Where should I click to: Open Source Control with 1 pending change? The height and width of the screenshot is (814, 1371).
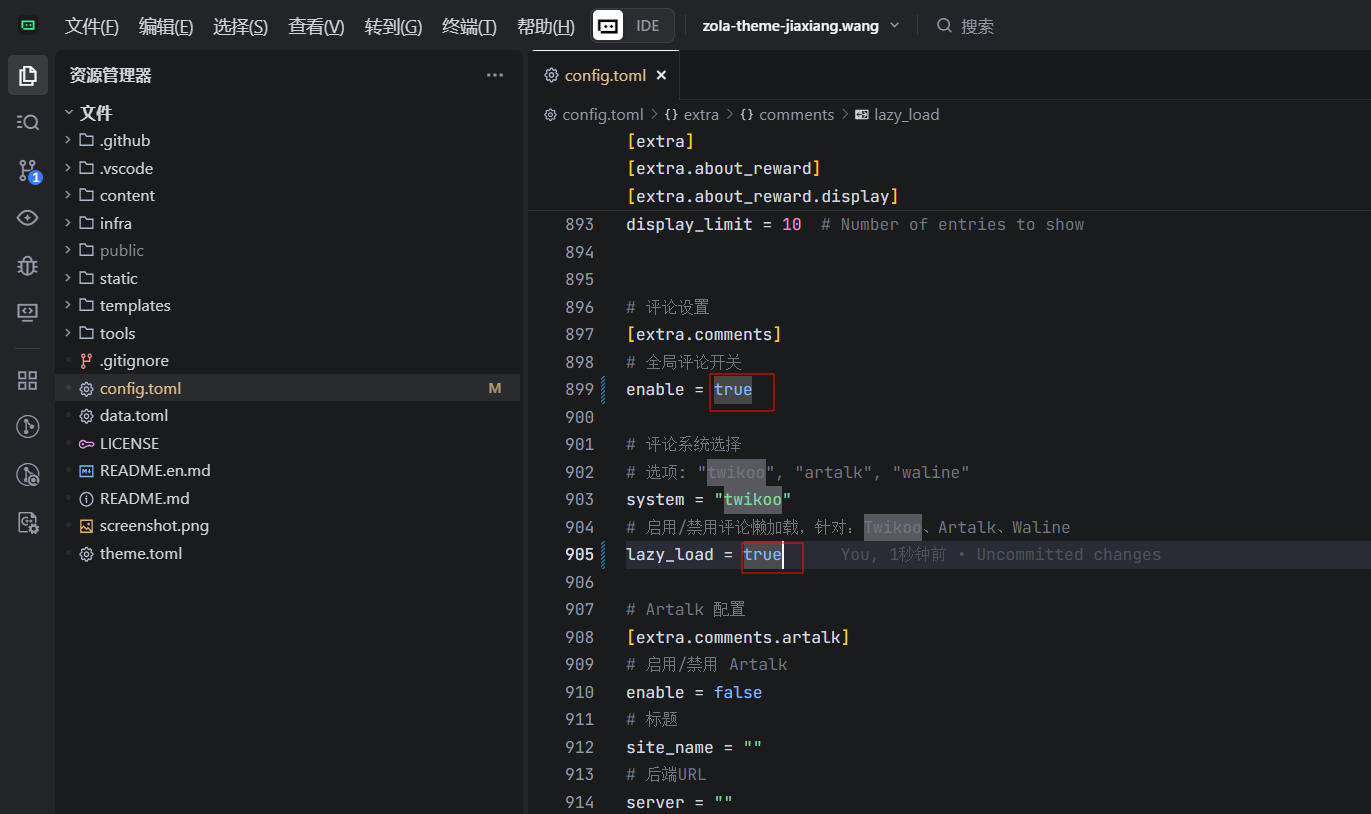click(x=28, y=170)
